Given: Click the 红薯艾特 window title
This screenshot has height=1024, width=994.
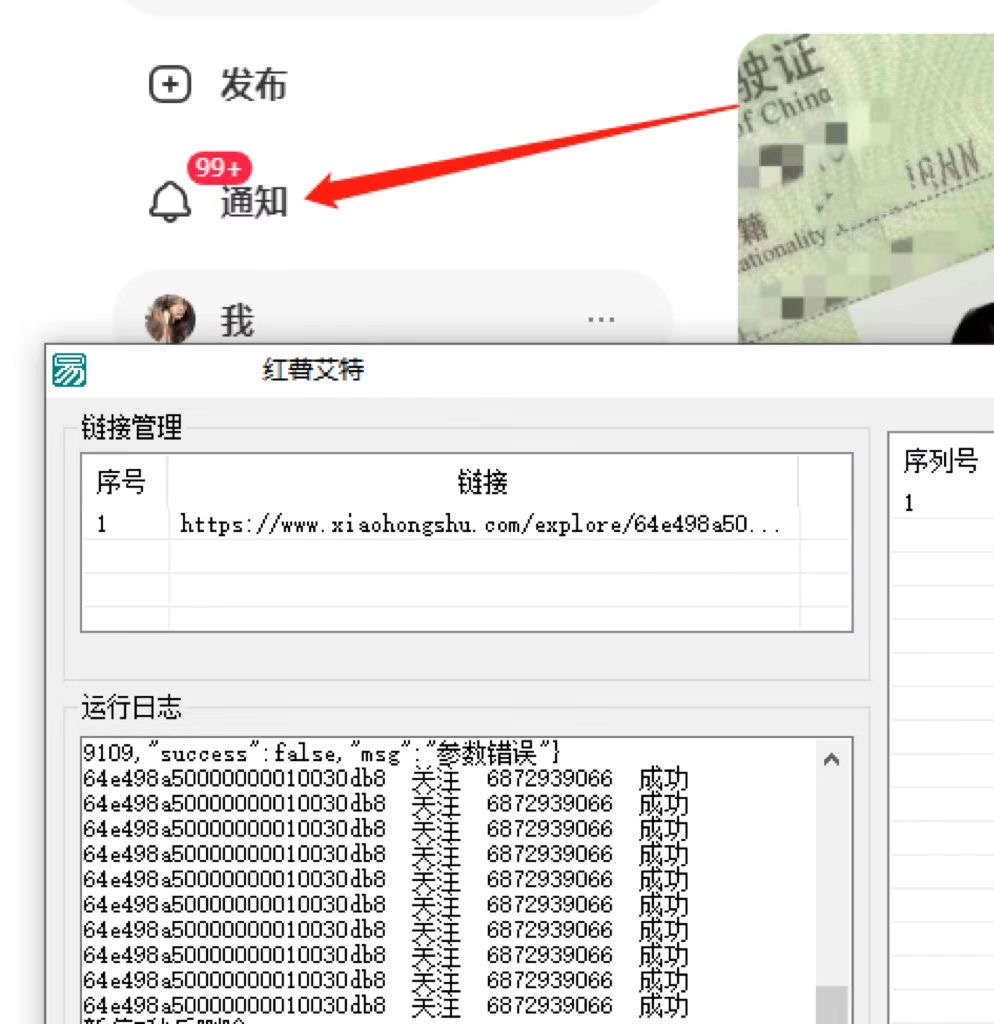Looking at the screenshot, I should [310, 369].
